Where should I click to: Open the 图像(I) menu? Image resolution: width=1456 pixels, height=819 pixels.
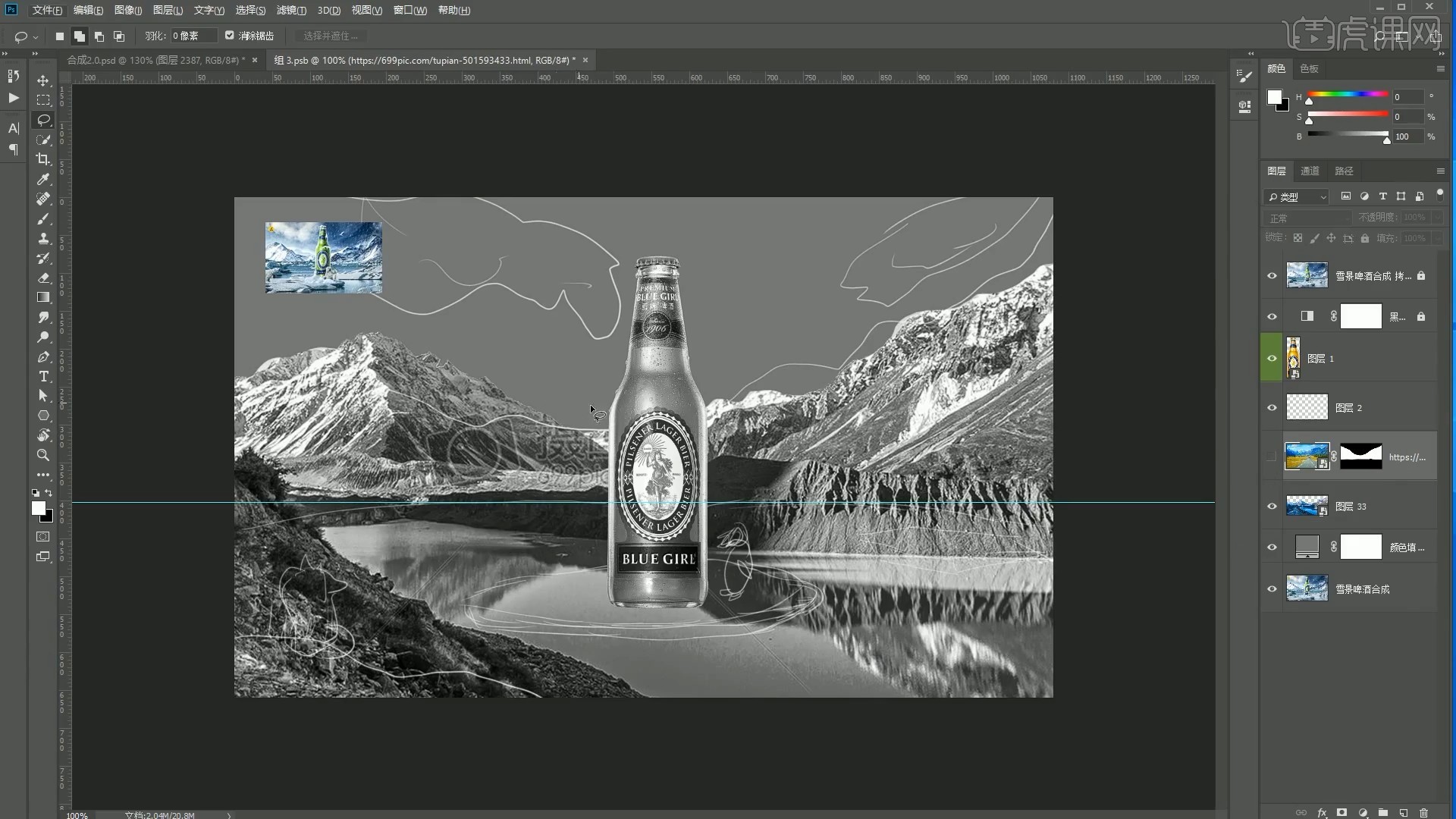(x=128, y=10)
